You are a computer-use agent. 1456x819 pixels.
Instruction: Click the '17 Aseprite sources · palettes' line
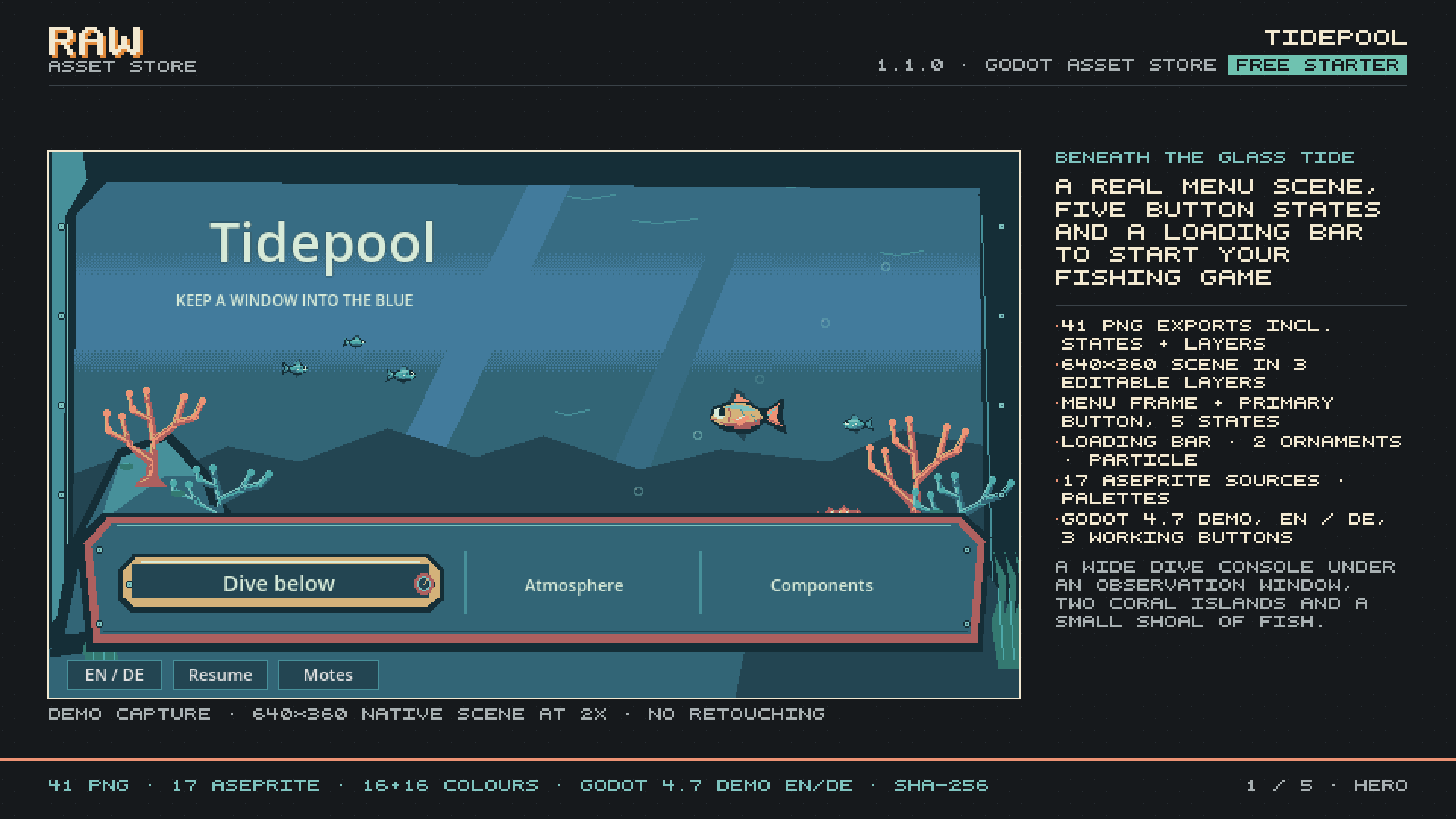(1200, 489)
